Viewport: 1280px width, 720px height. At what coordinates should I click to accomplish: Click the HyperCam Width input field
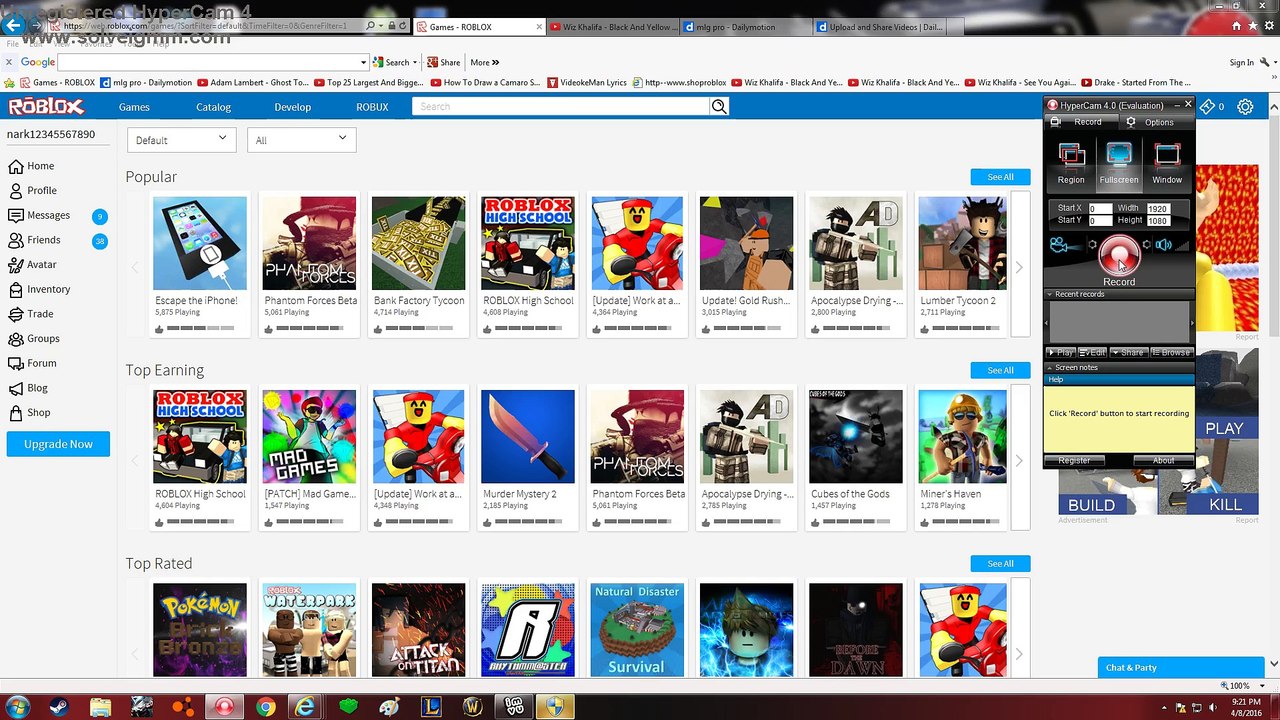click(1157, 208)
